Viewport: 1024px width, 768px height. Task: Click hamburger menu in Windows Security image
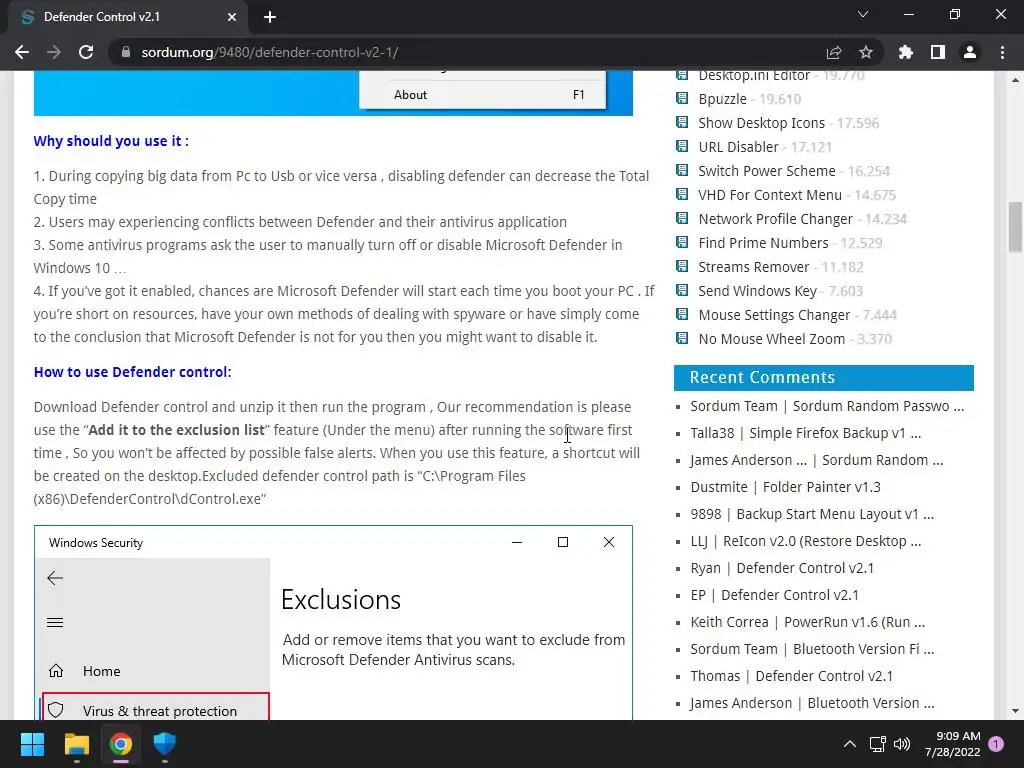pos(55,622)
